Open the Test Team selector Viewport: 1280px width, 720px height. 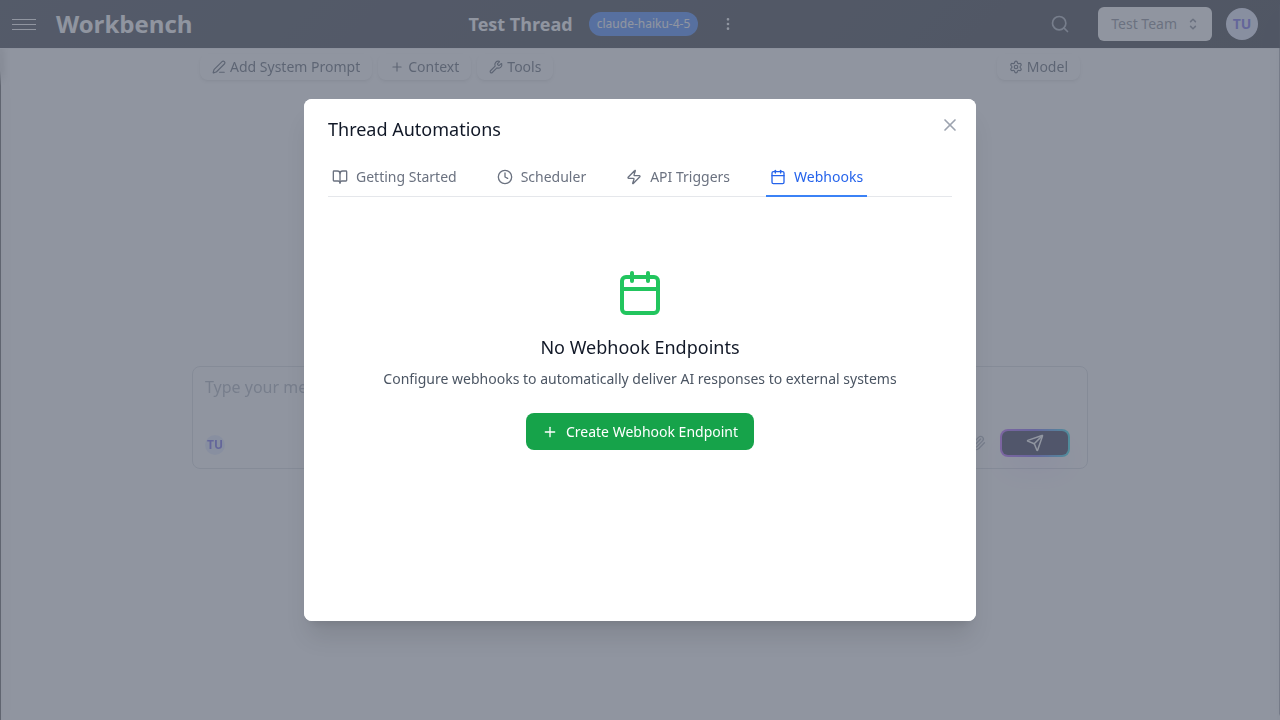pos(1154,23)
